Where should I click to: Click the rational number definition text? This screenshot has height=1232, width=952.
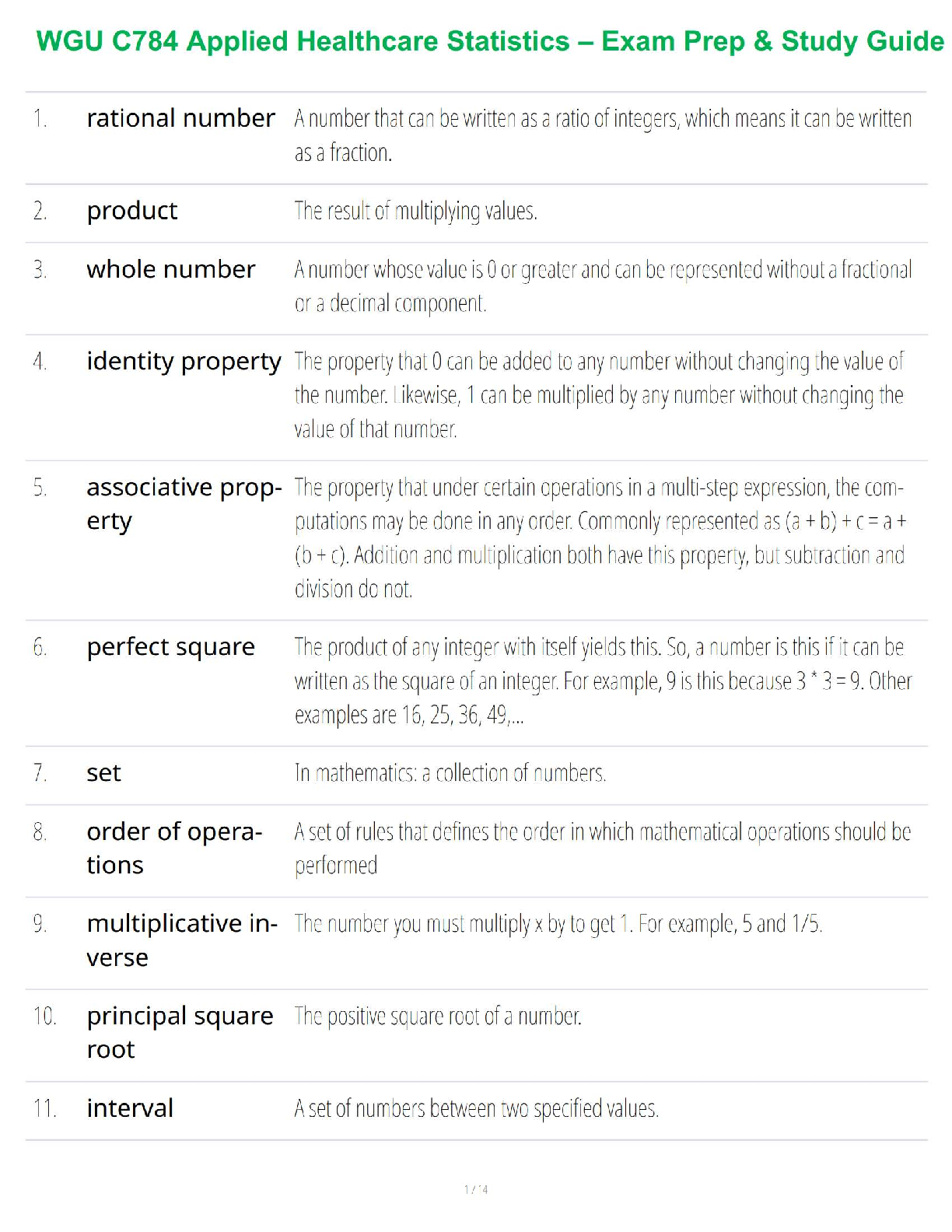pos(602,135)
